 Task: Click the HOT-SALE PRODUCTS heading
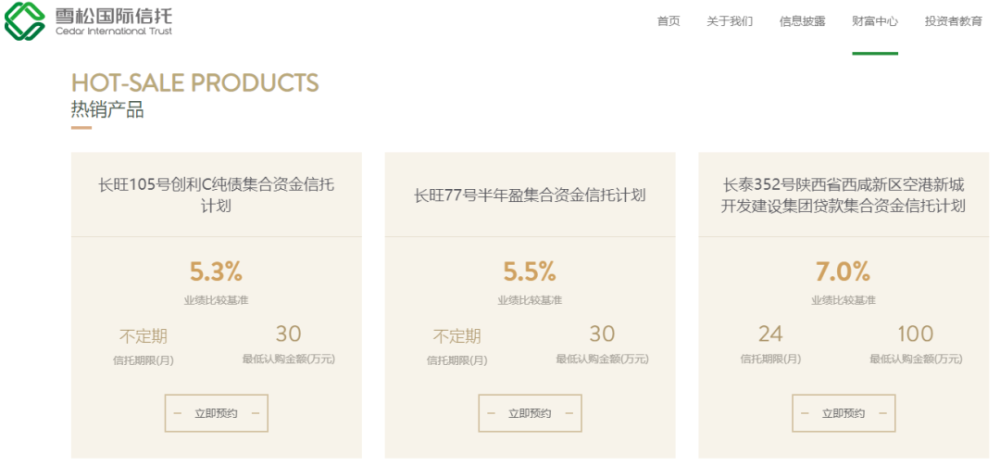195,83
